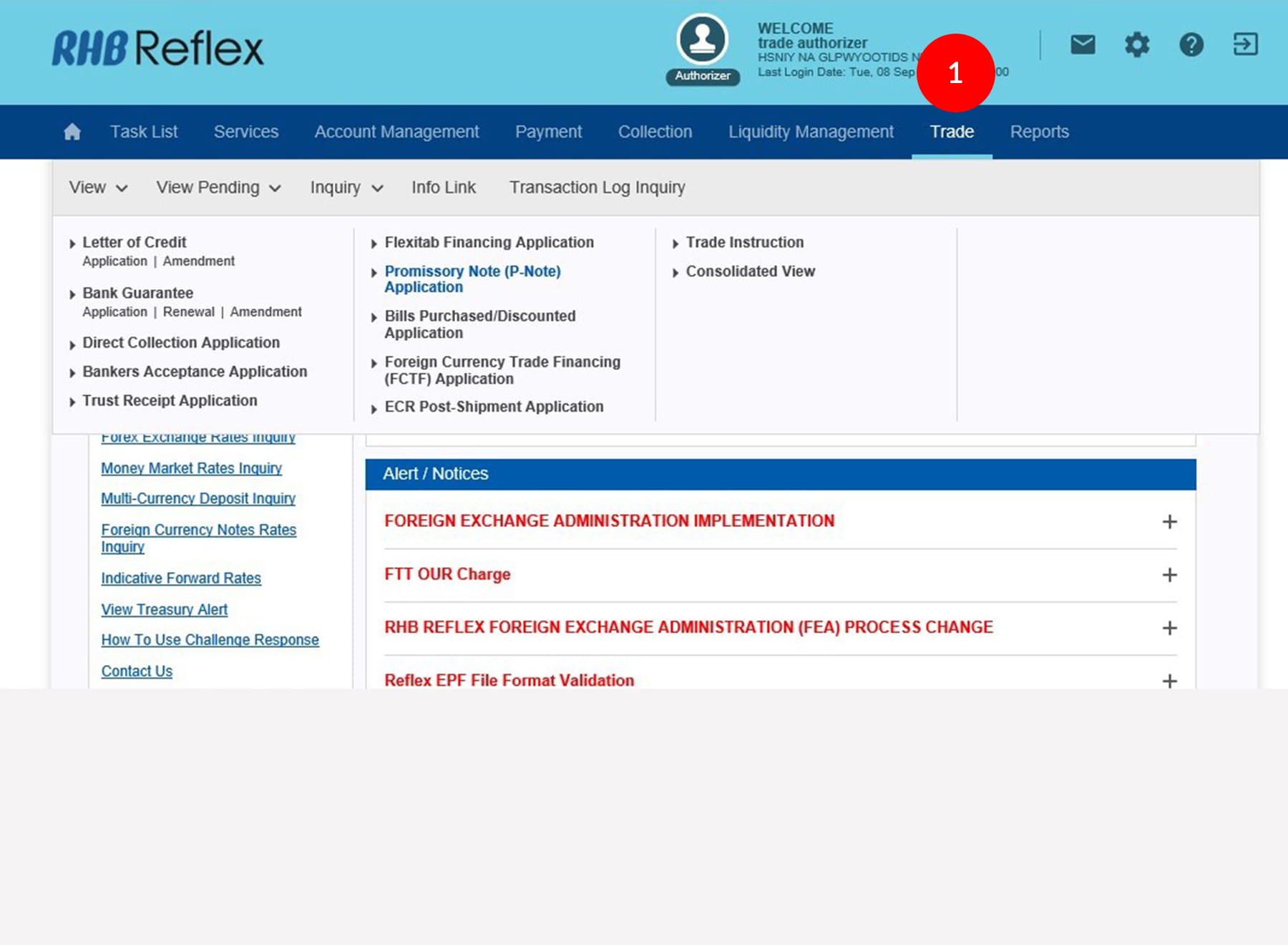Expand FOREIGN EXCHANGE ADMINISTRATION IMPLEMENTATION notice

tap(1169, 522)
